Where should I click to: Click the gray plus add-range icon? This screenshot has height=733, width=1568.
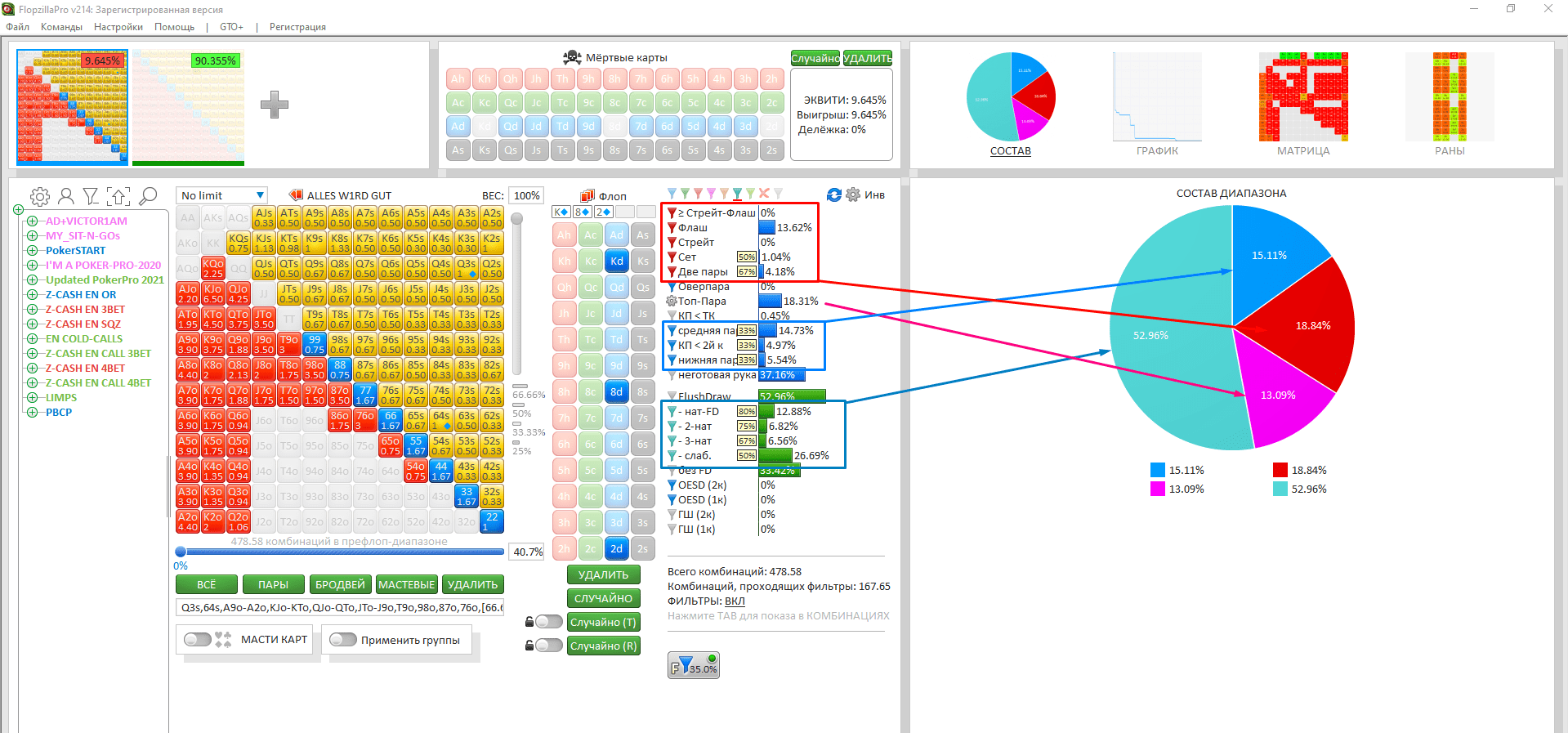274,105
